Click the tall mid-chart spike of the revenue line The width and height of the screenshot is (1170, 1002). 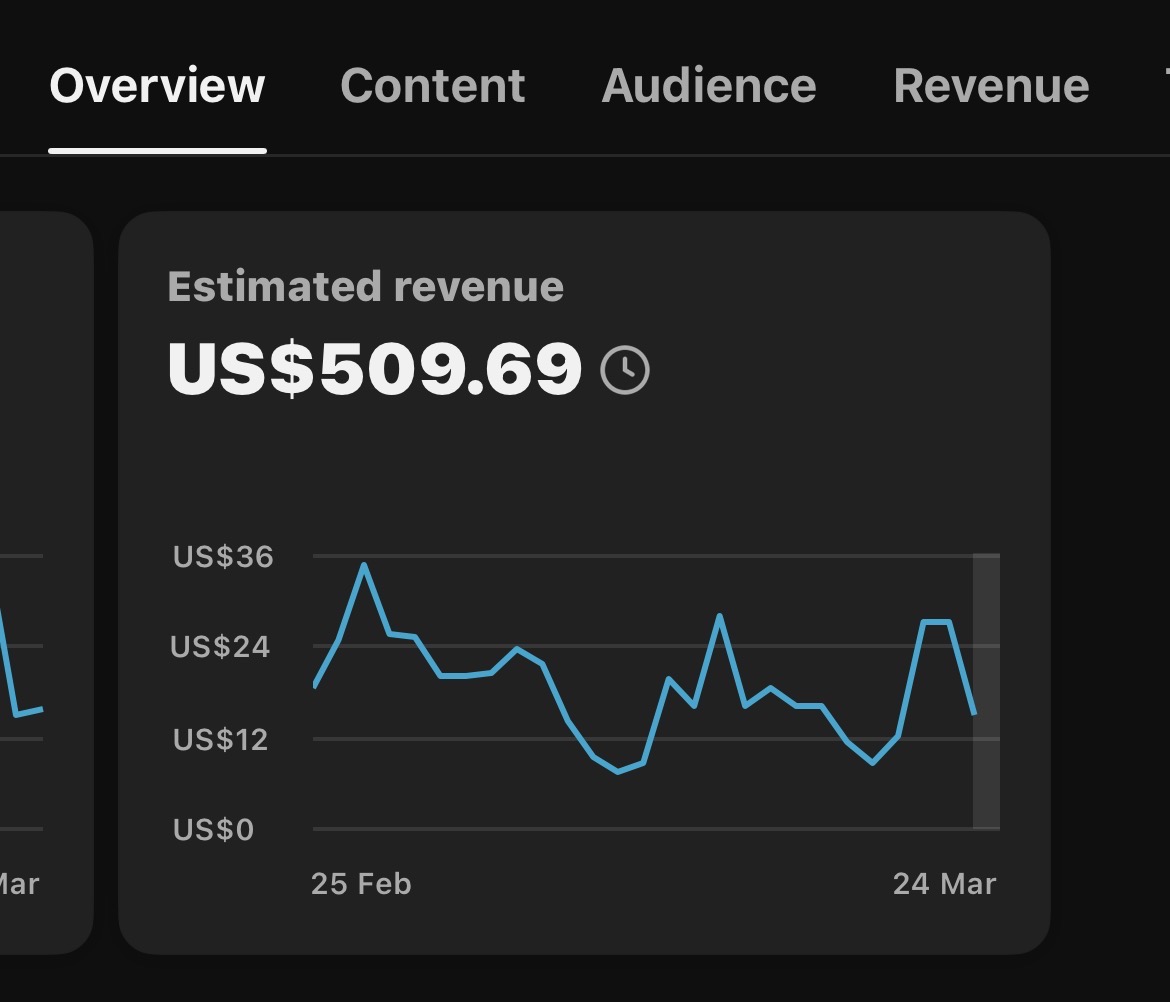click(719, 616)
